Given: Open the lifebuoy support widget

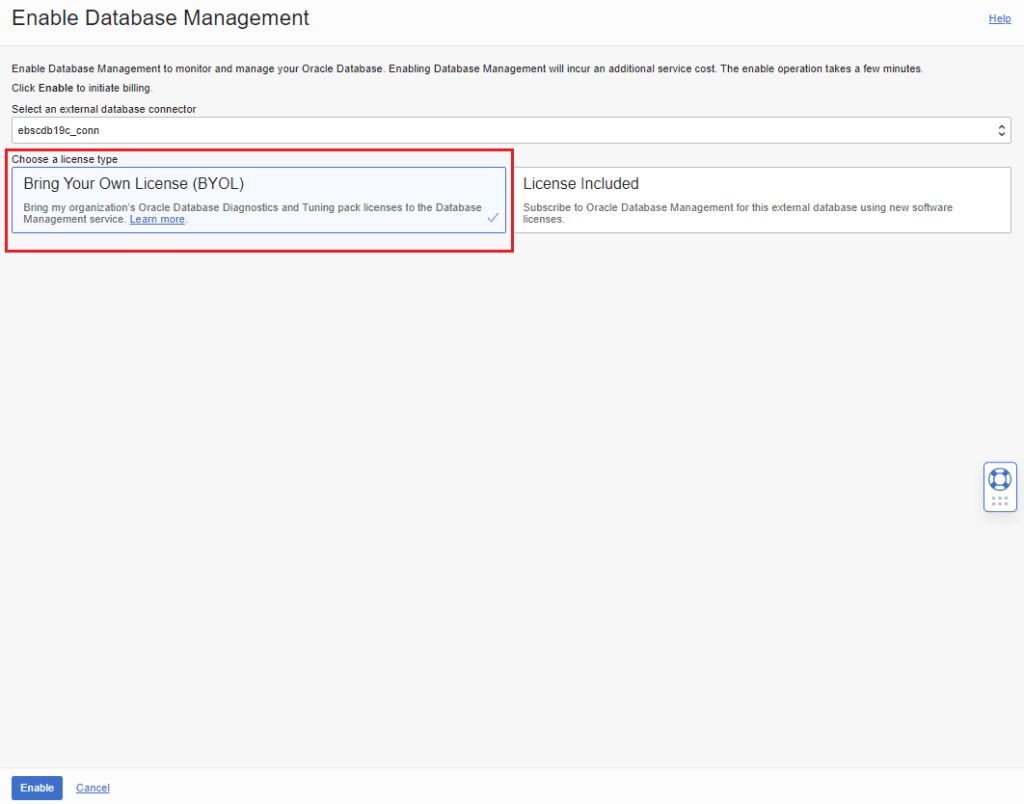Looking at the screenshot, I should pos(999,478).
